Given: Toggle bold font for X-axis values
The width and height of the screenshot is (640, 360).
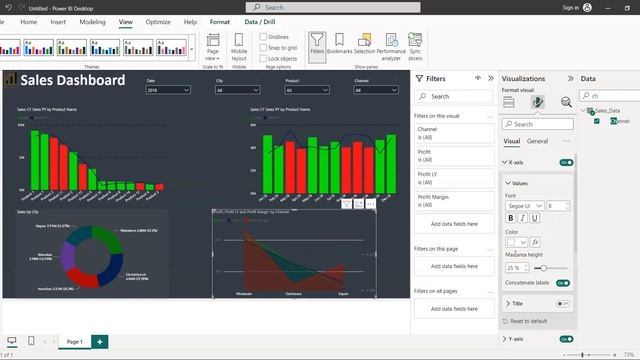Looking at the screenshot, I should (x=510, y=218).
